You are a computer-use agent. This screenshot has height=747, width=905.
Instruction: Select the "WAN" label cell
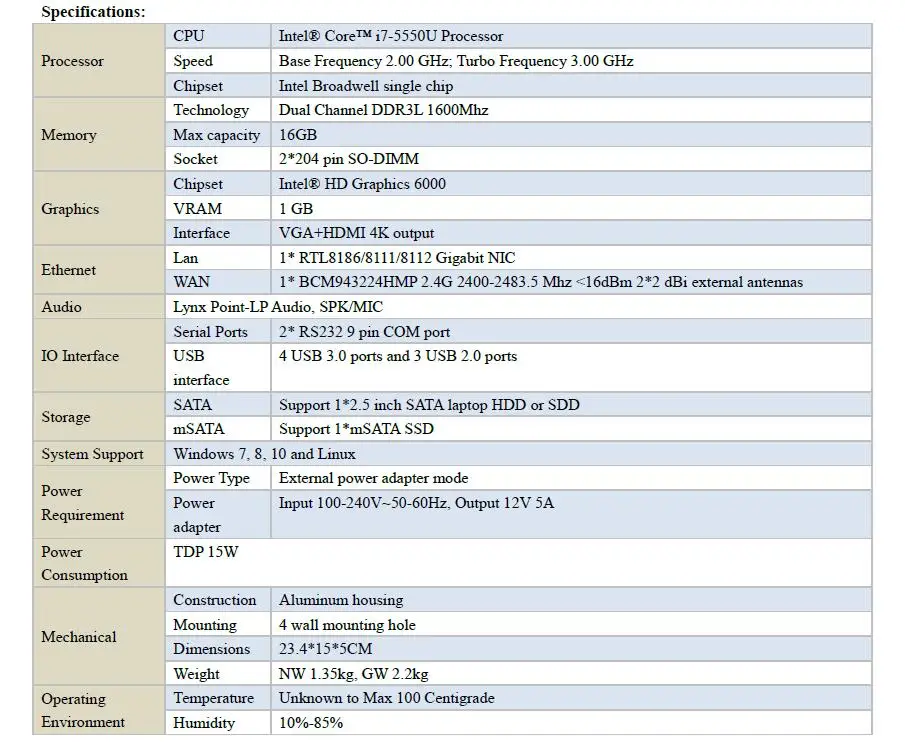tap(218, 282)
